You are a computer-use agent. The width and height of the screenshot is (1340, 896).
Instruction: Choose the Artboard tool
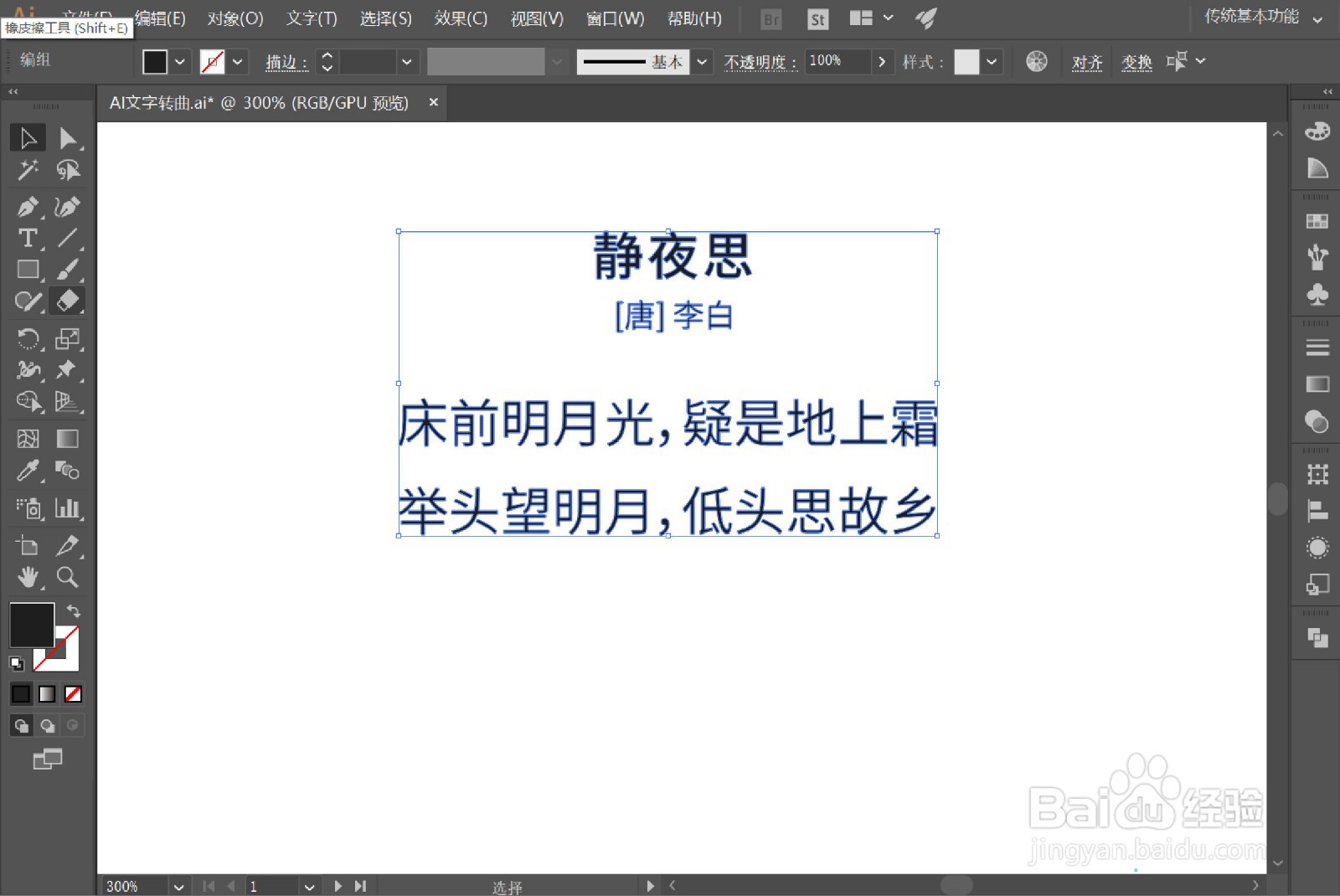coord(28,545)
